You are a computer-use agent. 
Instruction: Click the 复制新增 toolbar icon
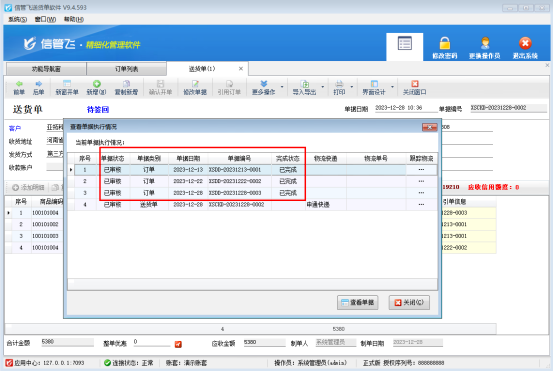tap(126, 84)
